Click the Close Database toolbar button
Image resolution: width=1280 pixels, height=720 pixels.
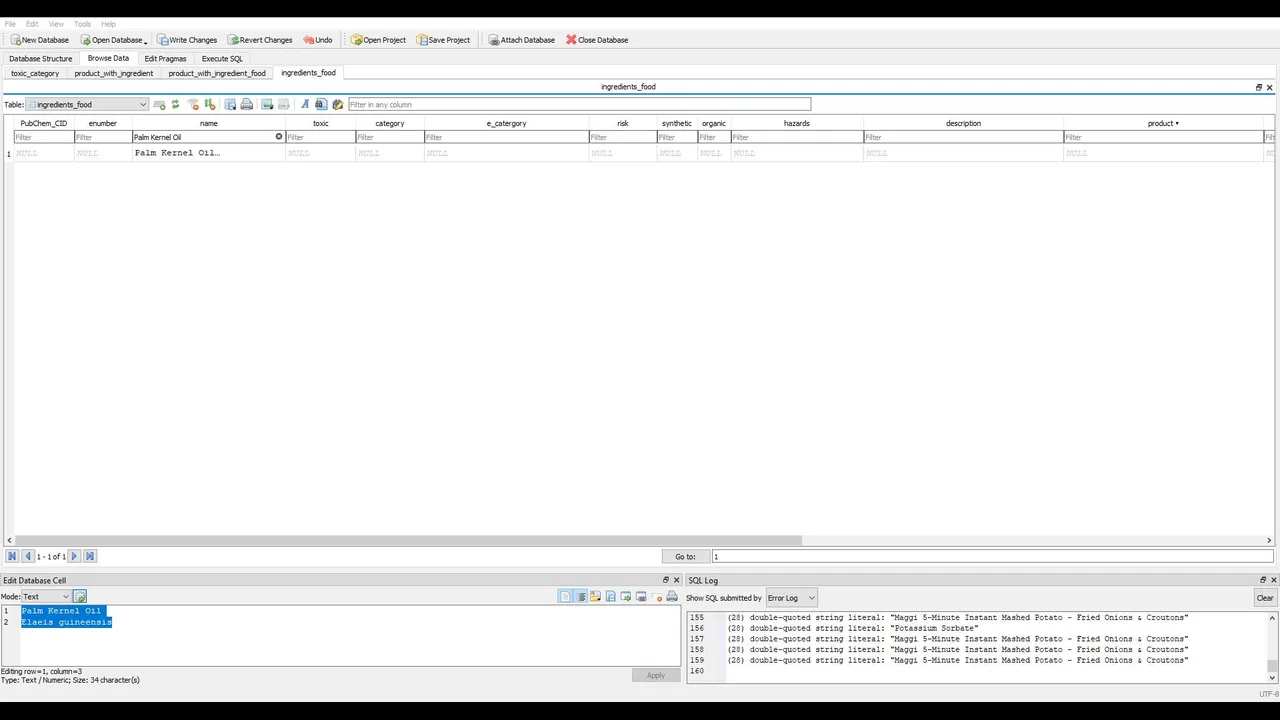(597, 40)
